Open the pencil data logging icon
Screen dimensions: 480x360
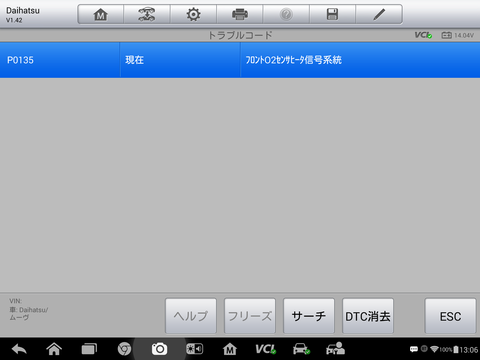coord(379,14)
